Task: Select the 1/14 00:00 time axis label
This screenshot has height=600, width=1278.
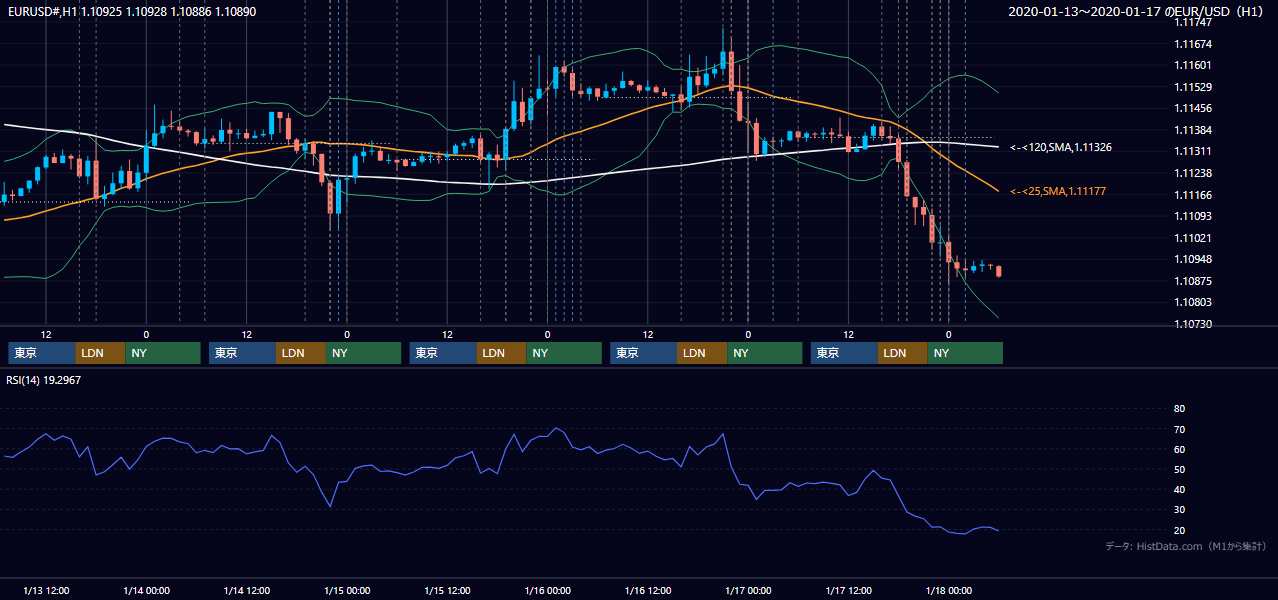Action: [x=146, y=591]
